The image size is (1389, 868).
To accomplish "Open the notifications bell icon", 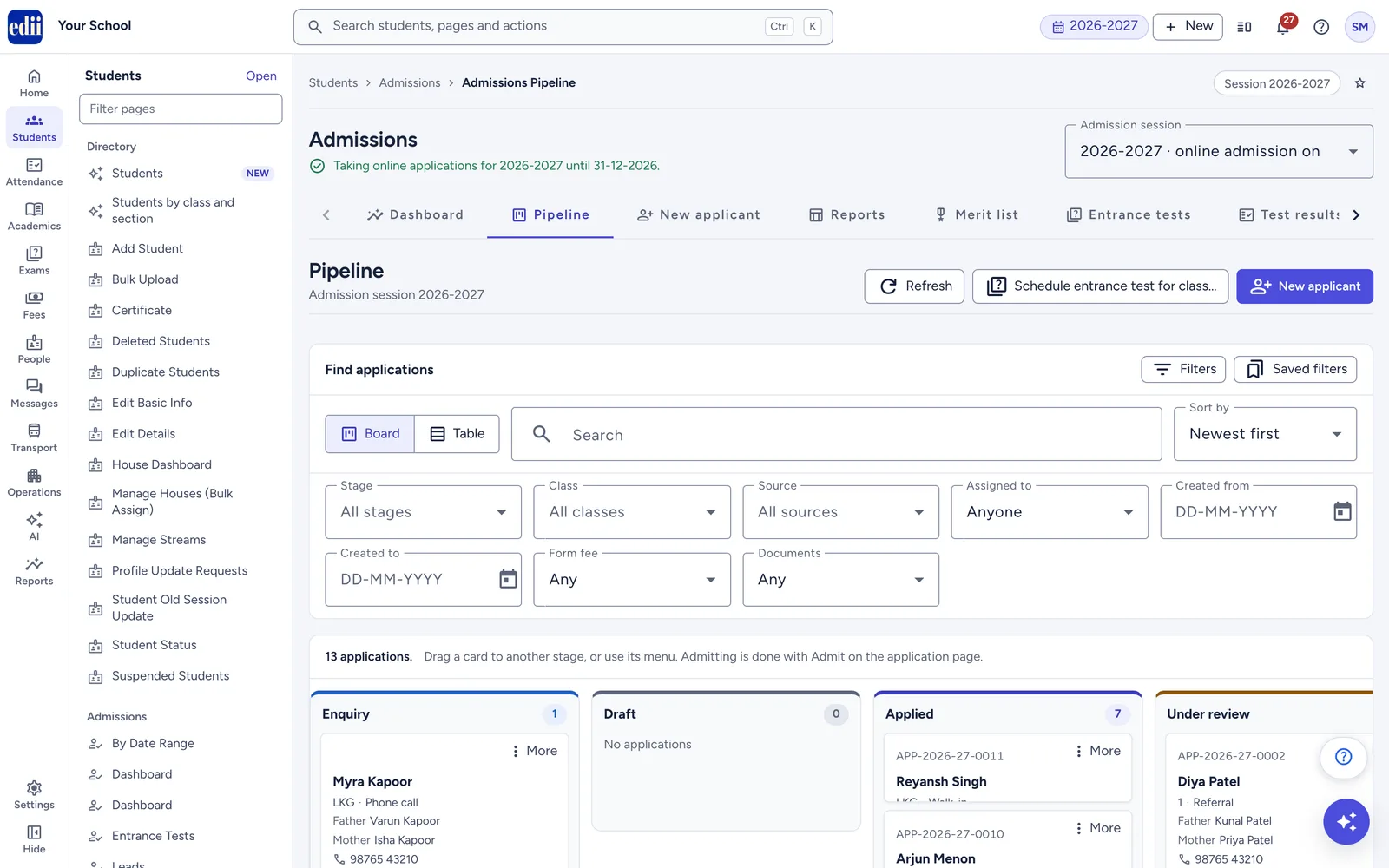I will tap(1283, 27).
